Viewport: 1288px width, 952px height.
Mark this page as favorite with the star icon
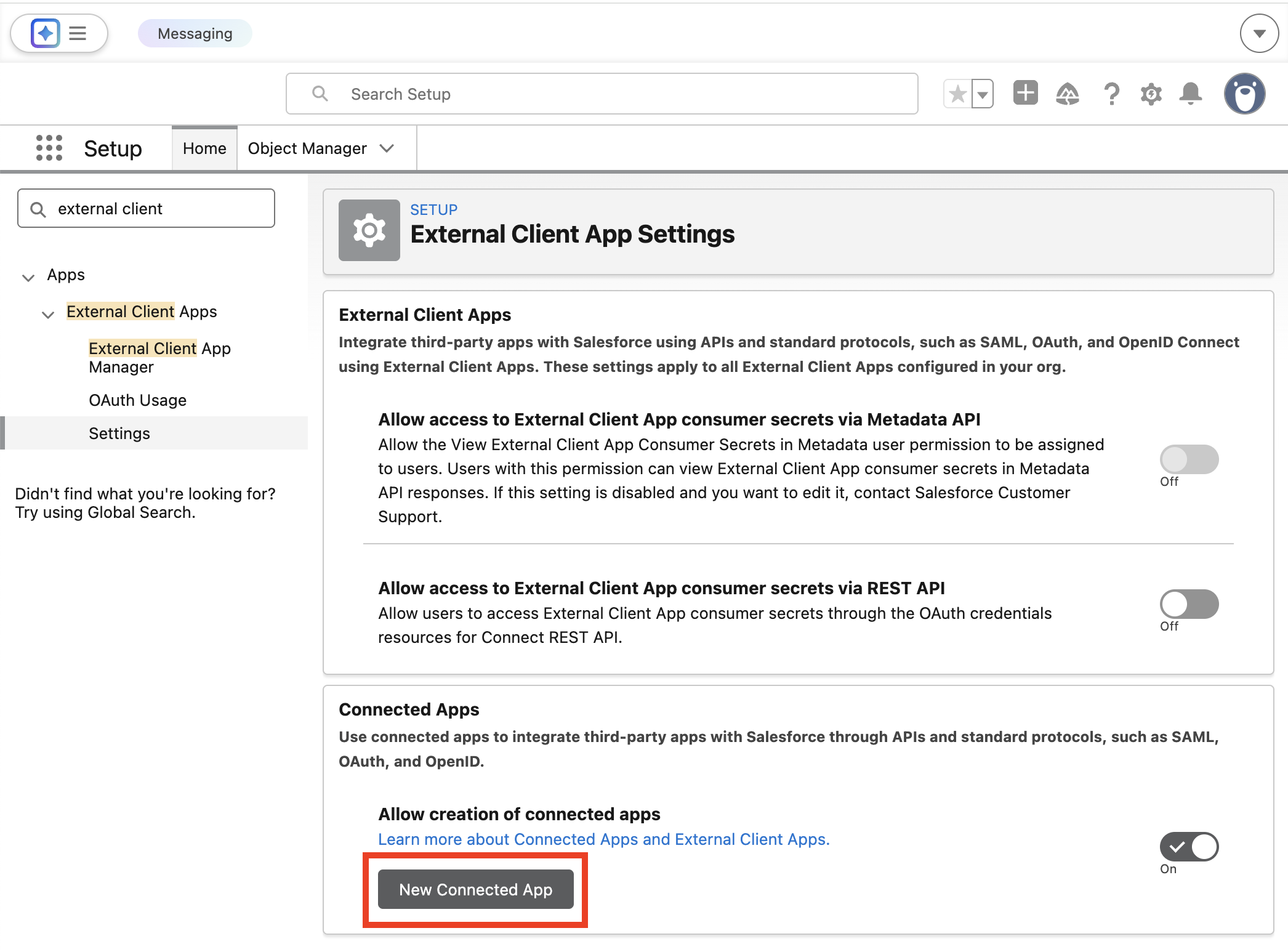pyautogui.click(x=957, y=94)
